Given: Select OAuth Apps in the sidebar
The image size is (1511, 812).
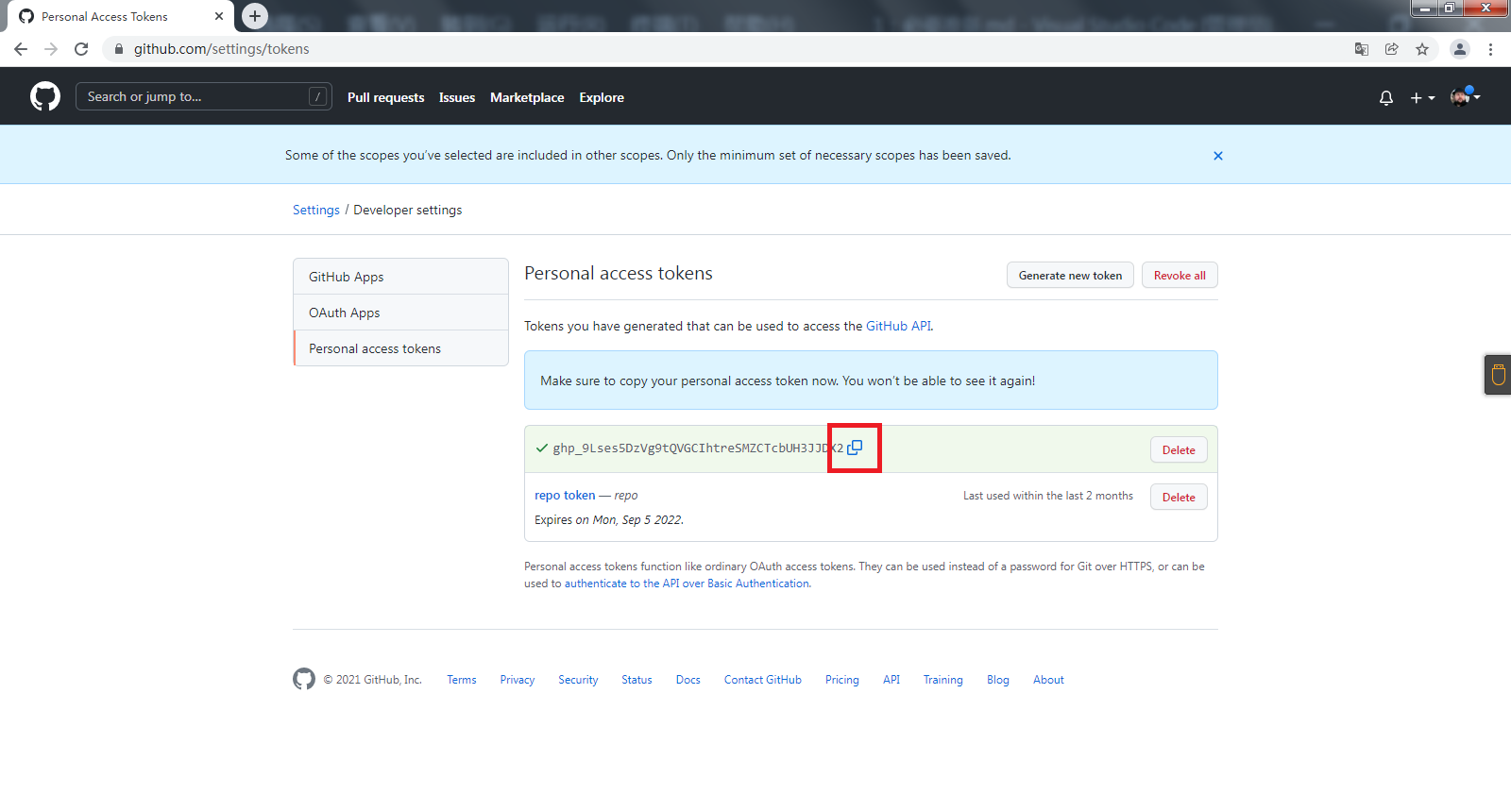Looking at the screenshot, I should pos(400,313).
